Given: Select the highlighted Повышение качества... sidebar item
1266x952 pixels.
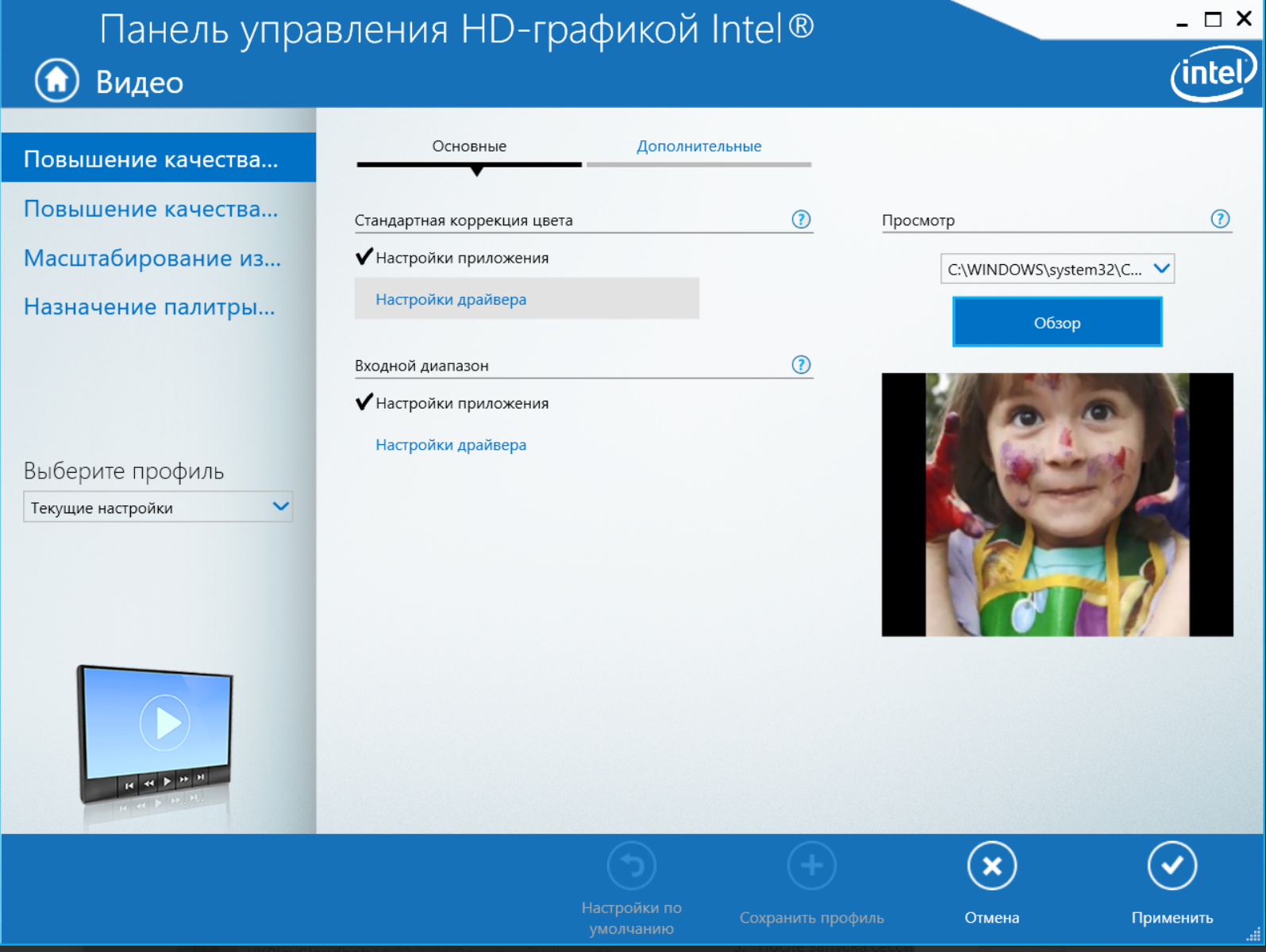Looking at the screenshot, I should point(159,158).
